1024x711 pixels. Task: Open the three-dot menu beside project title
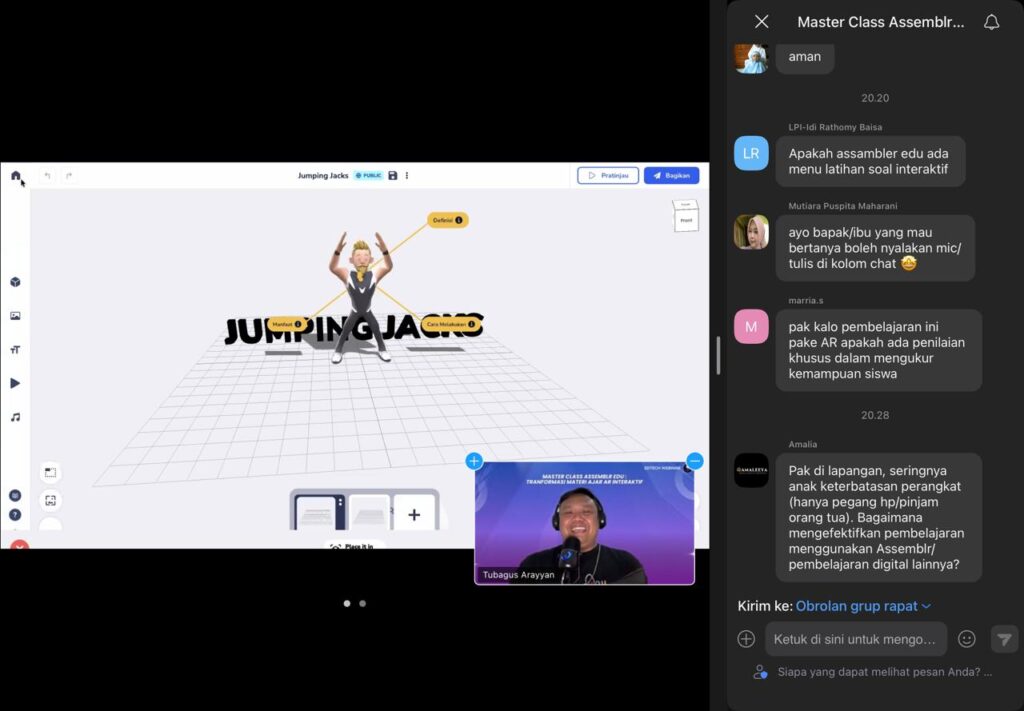(407, 176)
